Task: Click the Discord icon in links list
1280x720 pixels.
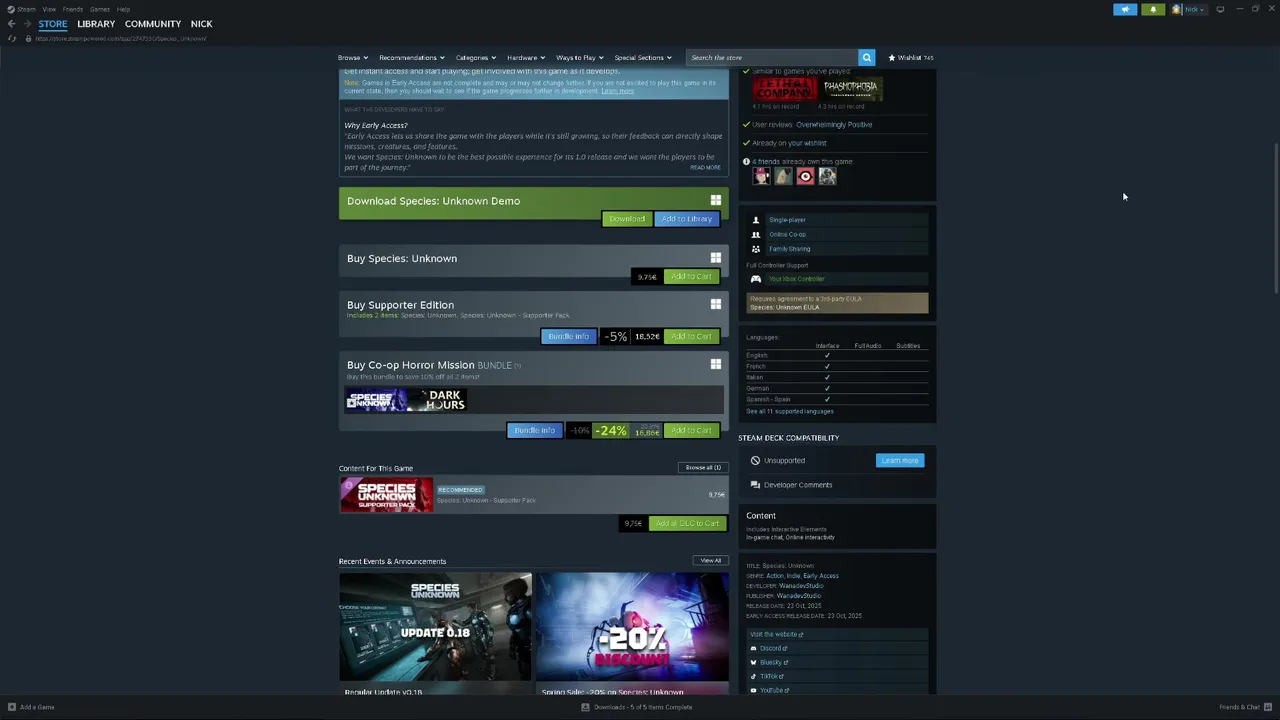Action: (x=753, y=648)
